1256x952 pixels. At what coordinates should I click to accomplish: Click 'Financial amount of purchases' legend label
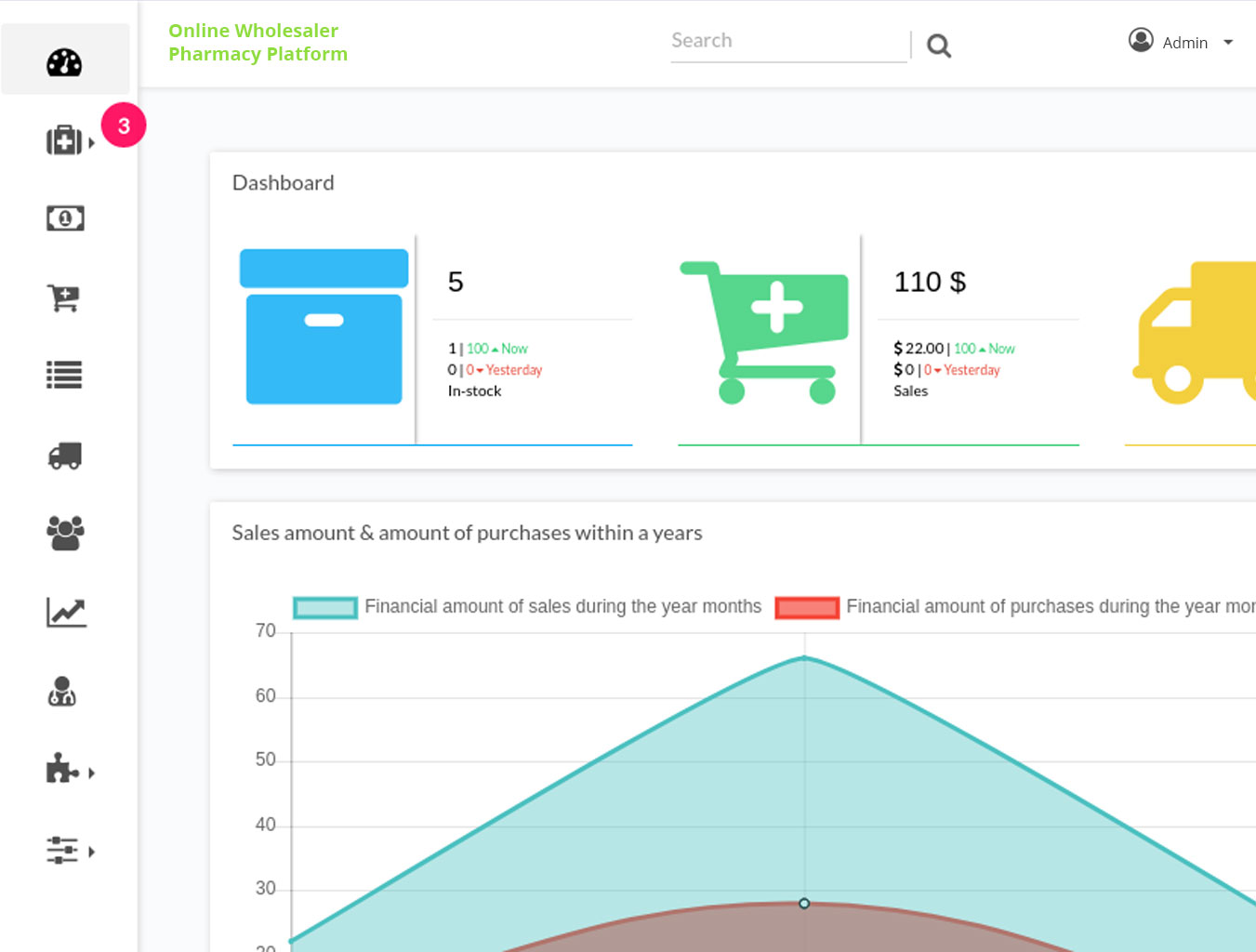(1051, 606)
